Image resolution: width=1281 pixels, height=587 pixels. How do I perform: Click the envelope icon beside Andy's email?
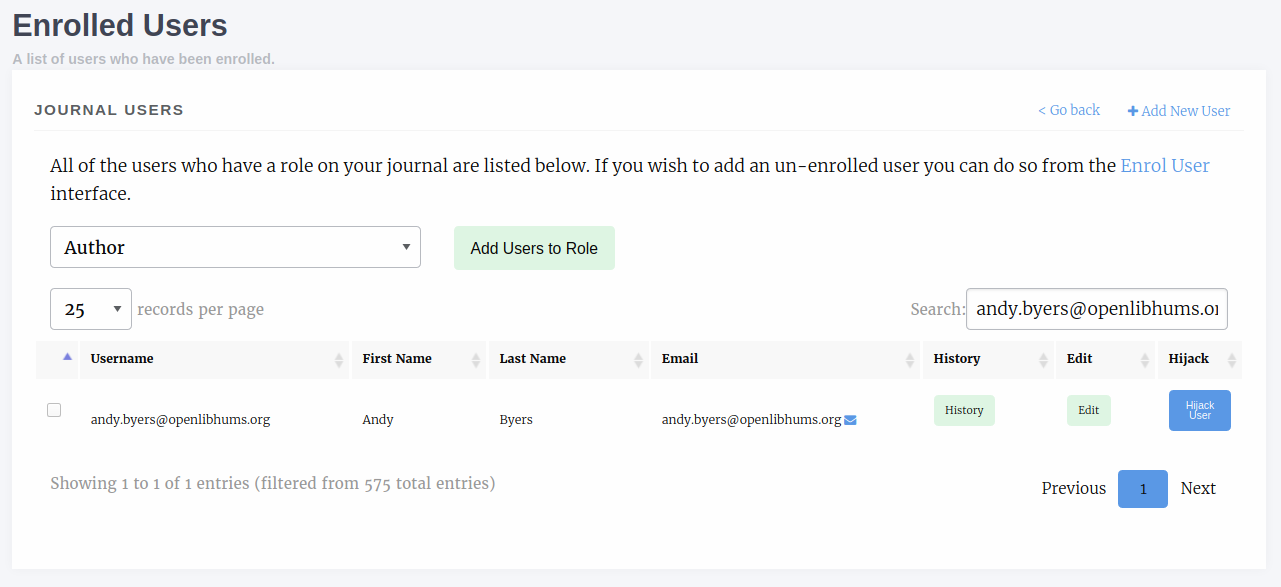(x=850, y=421)
